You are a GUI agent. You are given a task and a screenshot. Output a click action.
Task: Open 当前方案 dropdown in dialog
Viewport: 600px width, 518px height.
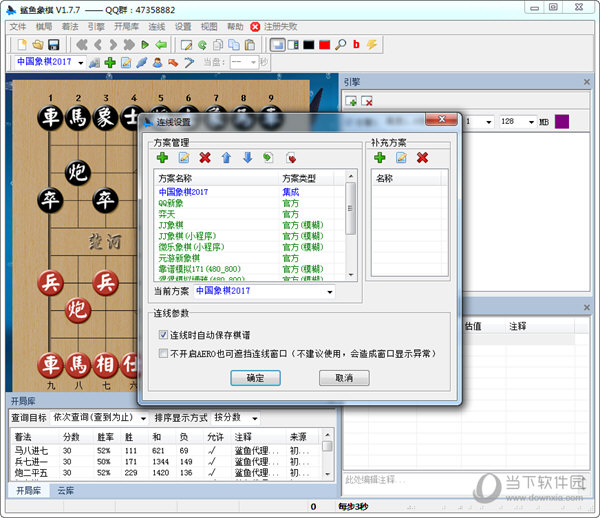[329, 292]
